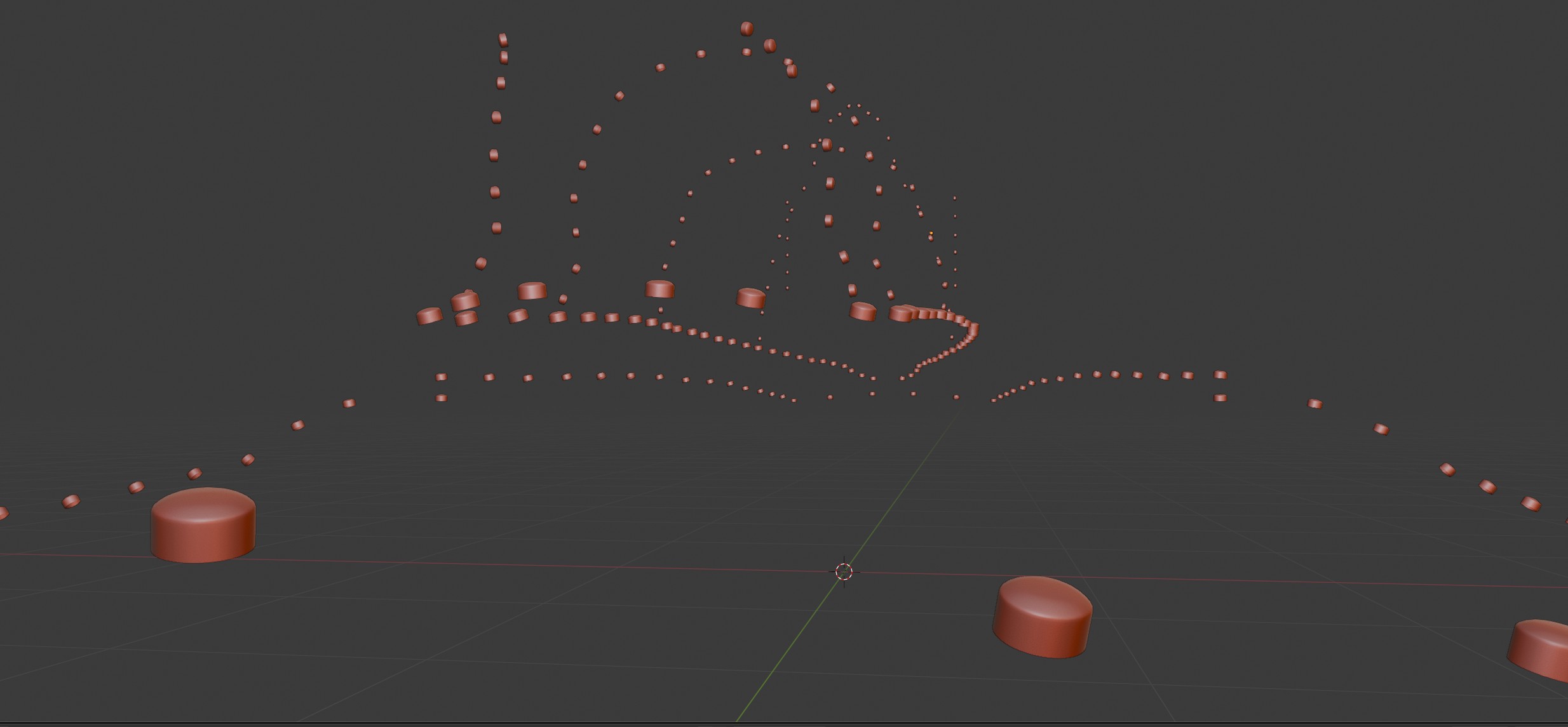Select the tiny orange highlighted point

pos(931,234)
